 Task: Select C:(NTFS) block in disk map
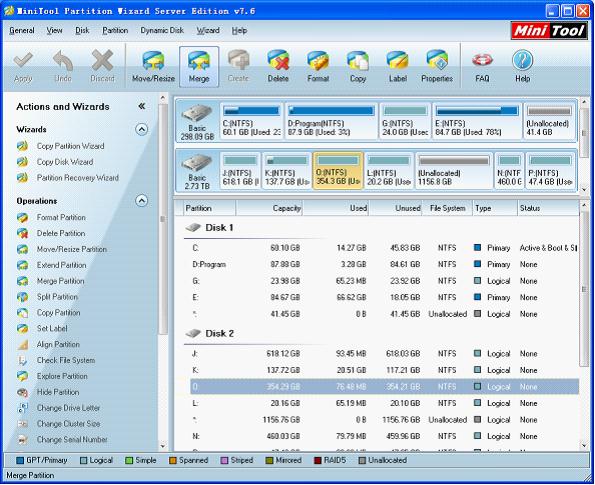252,121
